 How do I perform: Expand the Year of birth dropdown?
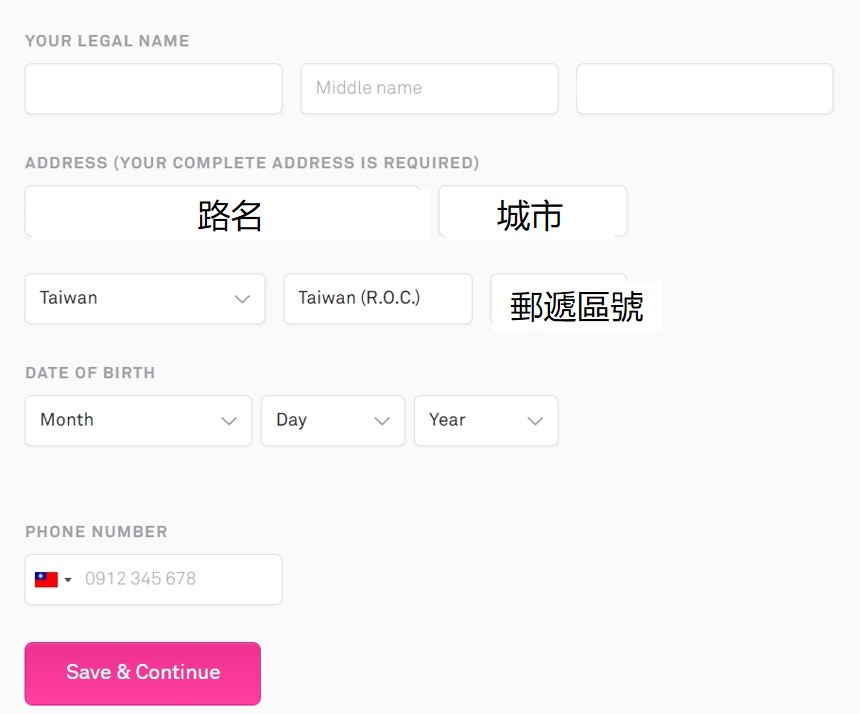pyautogui.click(x=486, y=421)
